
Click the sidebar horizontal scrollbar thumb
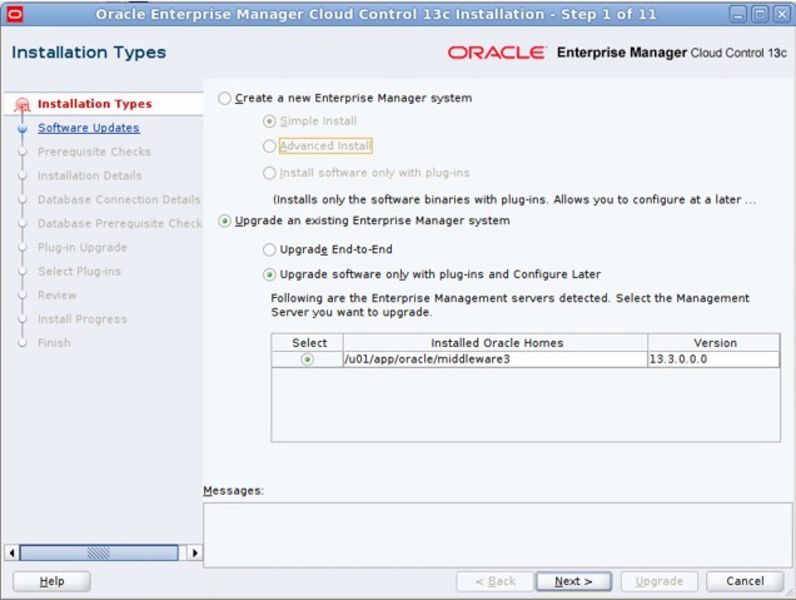(99, 552)
